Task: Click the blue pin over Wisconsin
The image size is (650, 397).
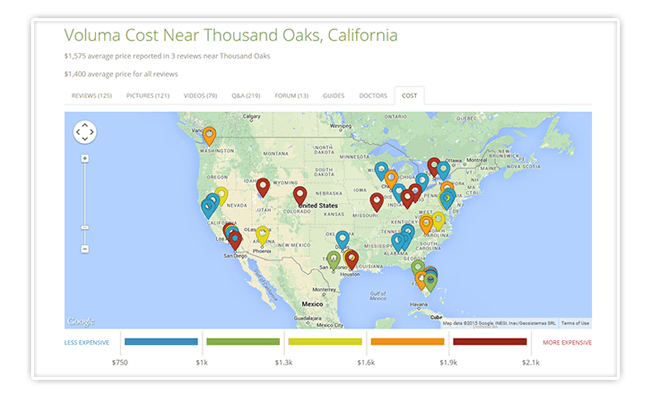Action: pos(381,172)
